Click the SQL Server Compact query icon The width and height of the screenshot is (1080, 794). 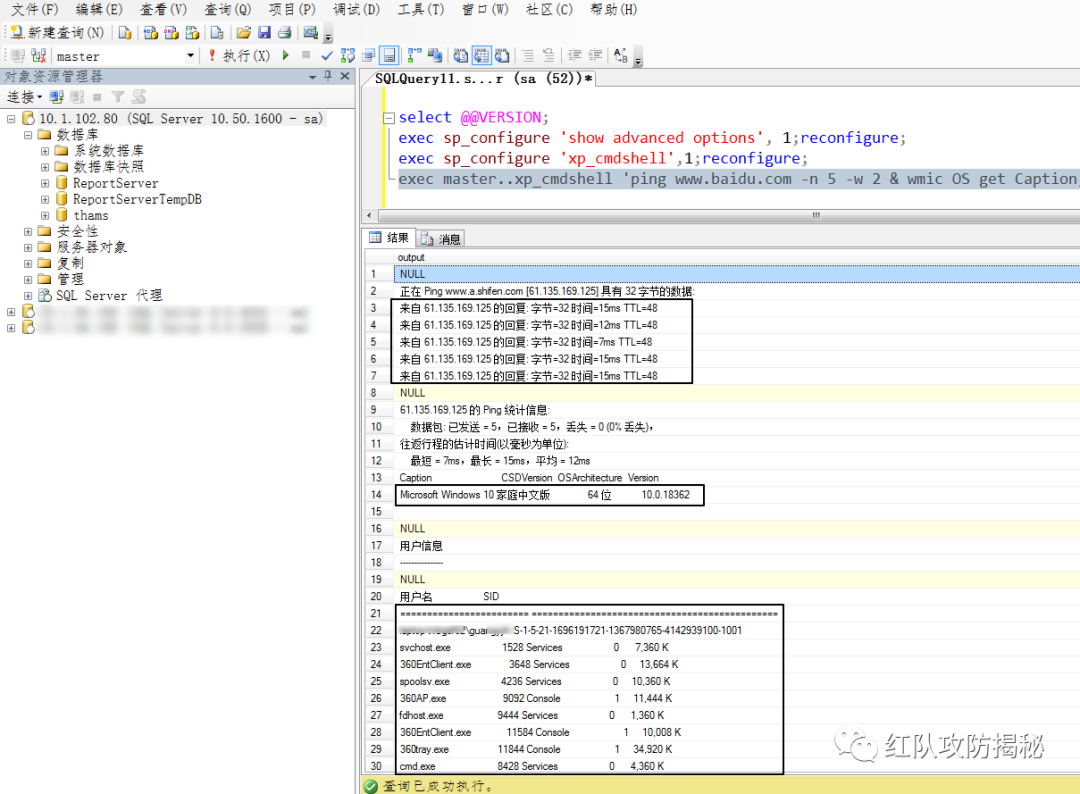click(217, 32)
